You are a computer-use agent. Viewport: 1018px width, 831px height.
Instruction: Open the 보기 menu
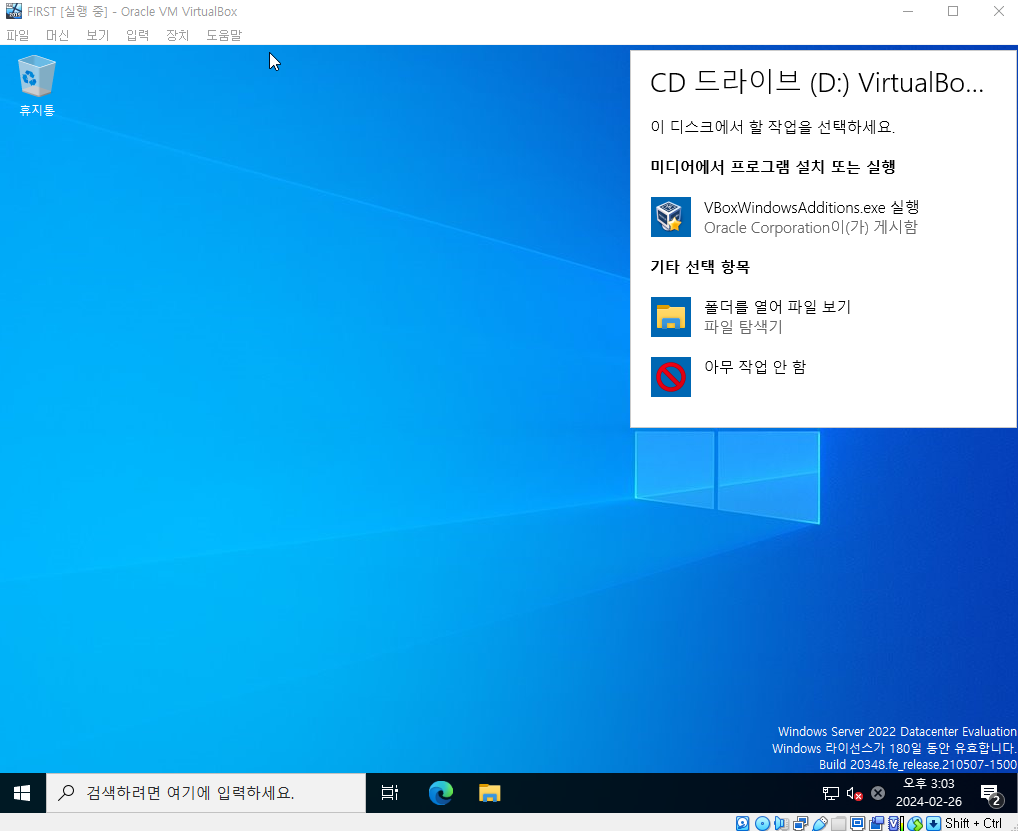(x=97, y=35)
